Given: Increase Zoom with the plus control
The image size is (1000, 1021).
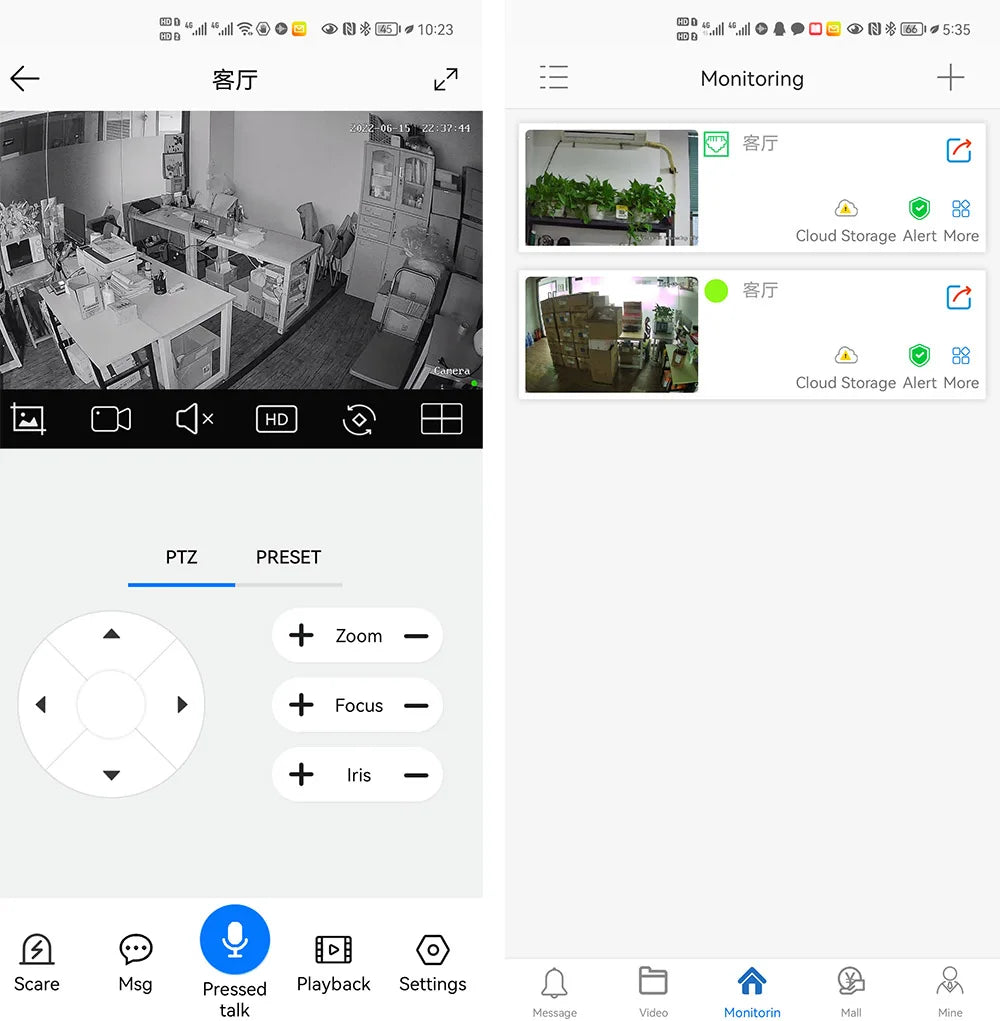Looking at the screenshot, I should click(300, 635).
